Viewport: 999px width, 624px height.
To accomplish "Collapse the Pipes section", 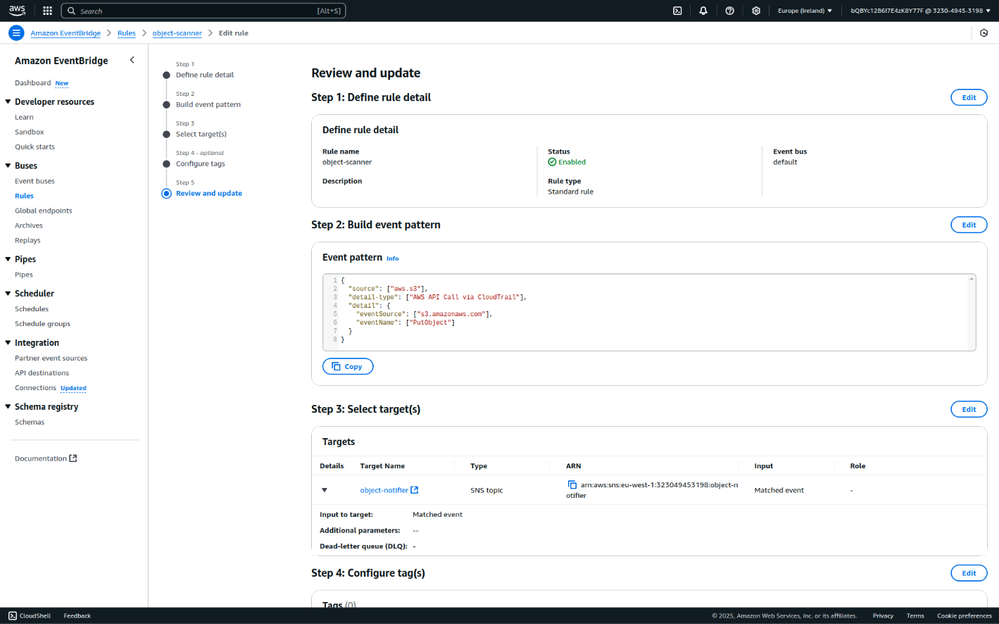I will coord(8,259).
